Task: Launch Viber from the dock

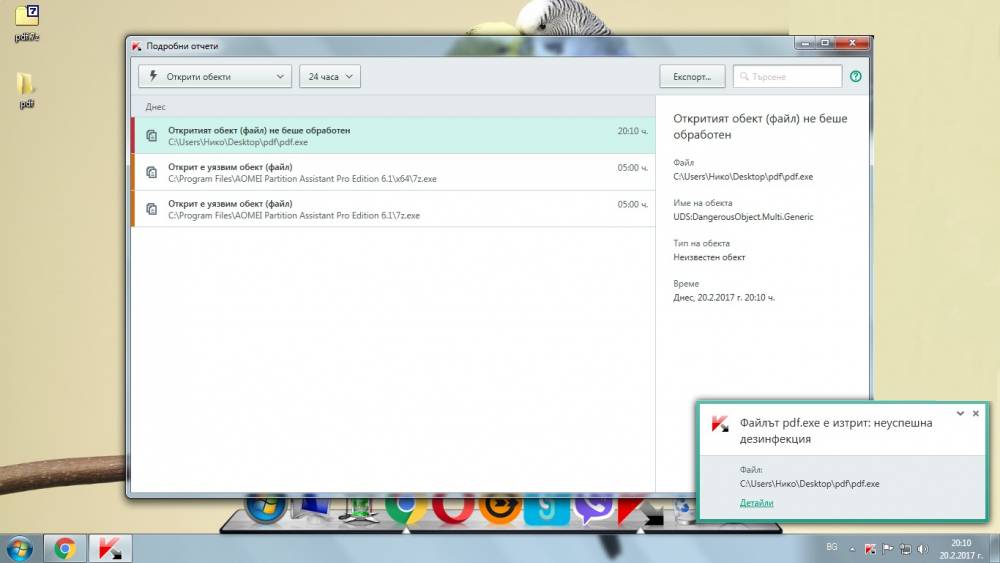Action: [x=593, y=508]
